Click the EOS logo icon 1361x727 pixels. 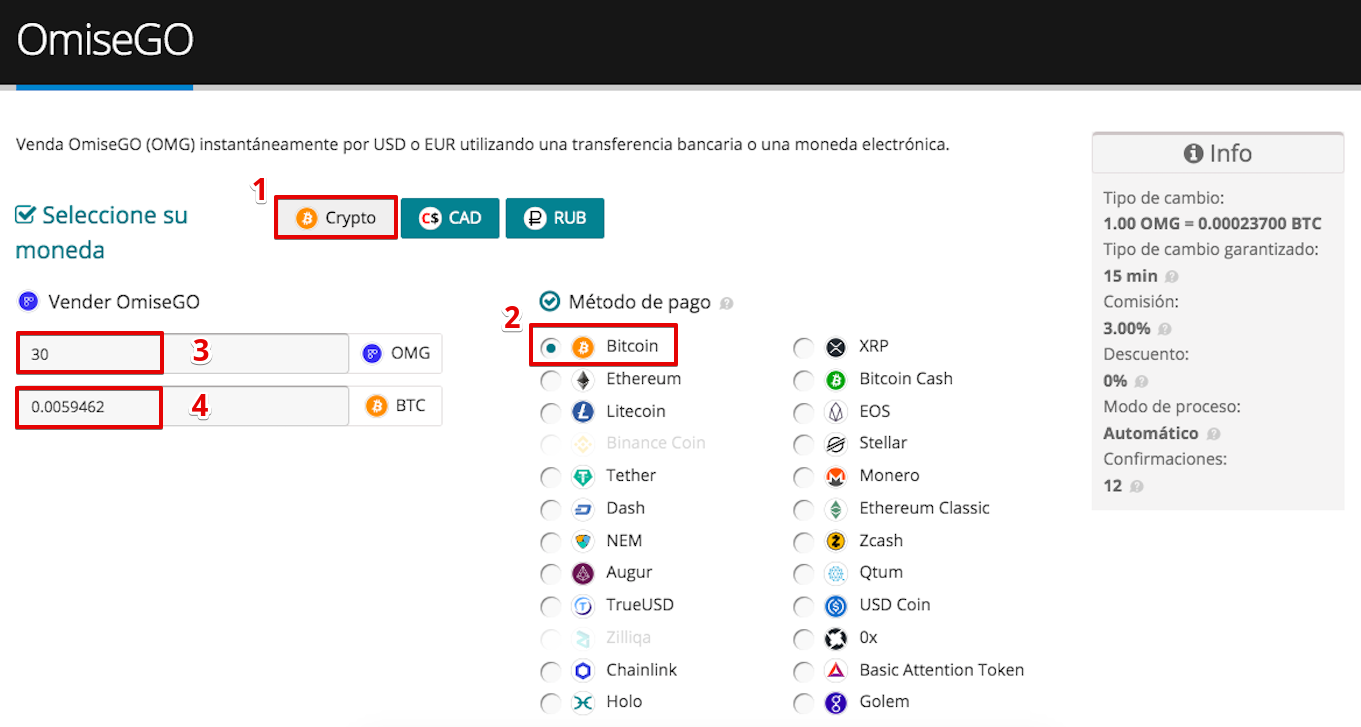tap(836, 412)
